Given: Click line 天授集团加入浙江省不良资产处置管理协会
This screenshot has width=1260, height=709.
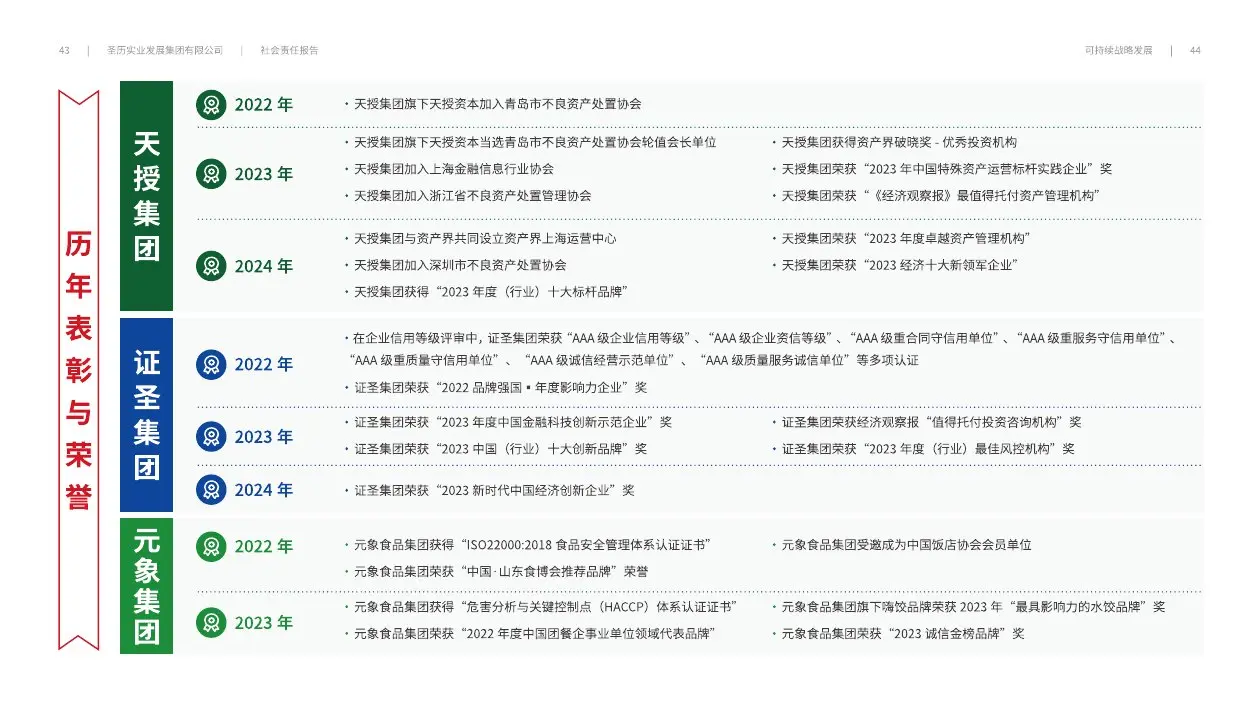Looking at the screenshot, I should pyautogui.click(x=468, y=196).
